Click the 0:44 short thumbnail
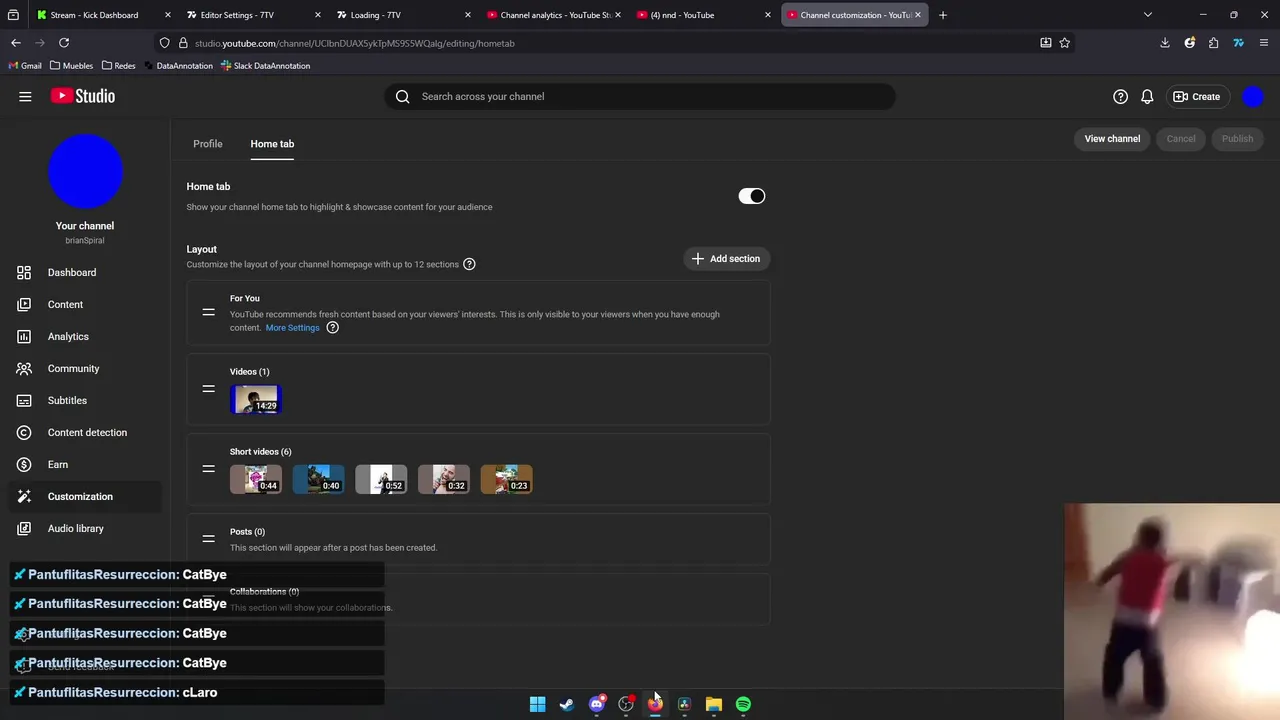The width and height of the screenshot is (1280, 720). click(256, 479)
